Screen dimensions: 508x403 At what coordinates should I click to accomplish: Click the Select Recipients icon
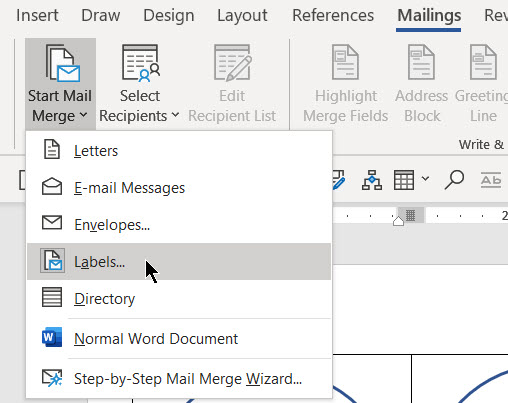click(x=141, y=63)
